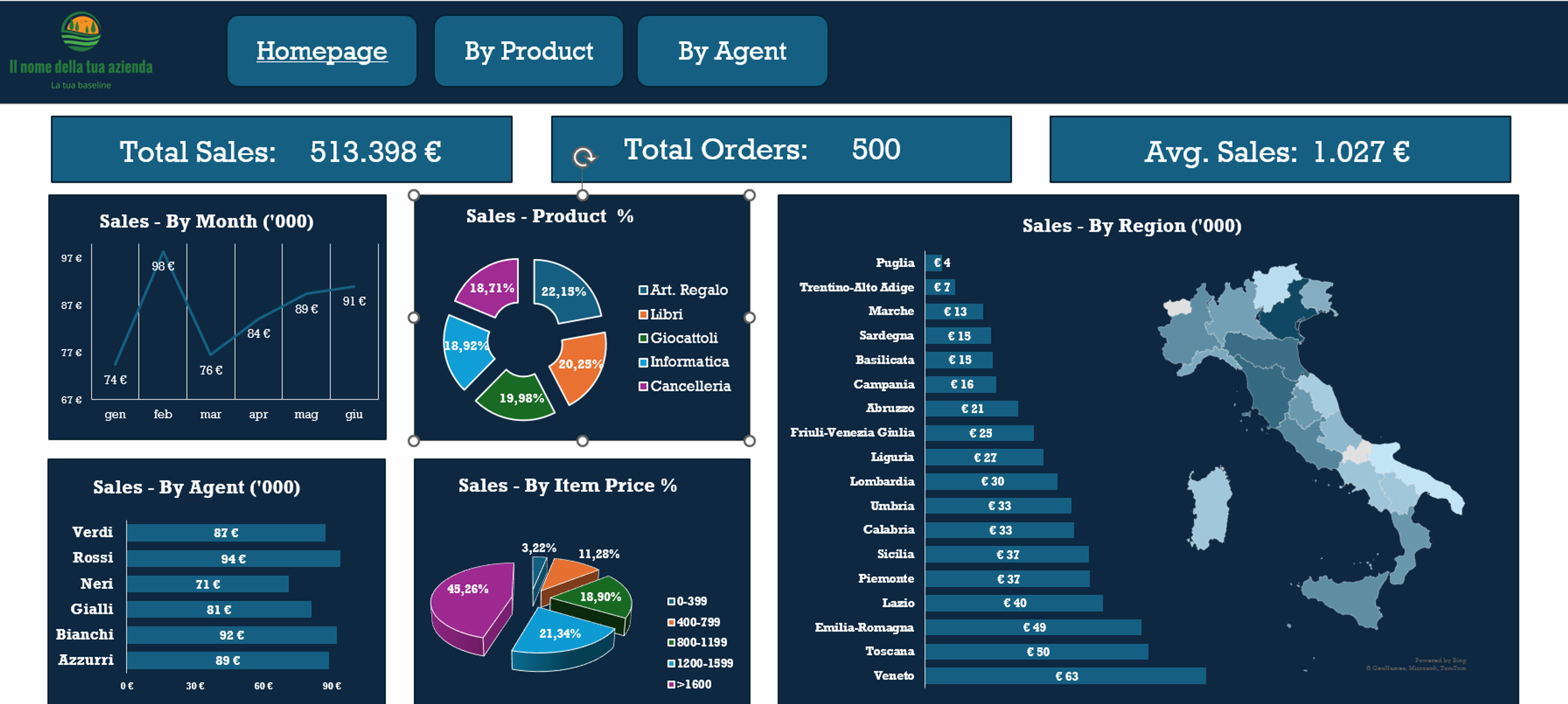
Task: Click the feb data point on line chart
Action: [x=163, y=252]
